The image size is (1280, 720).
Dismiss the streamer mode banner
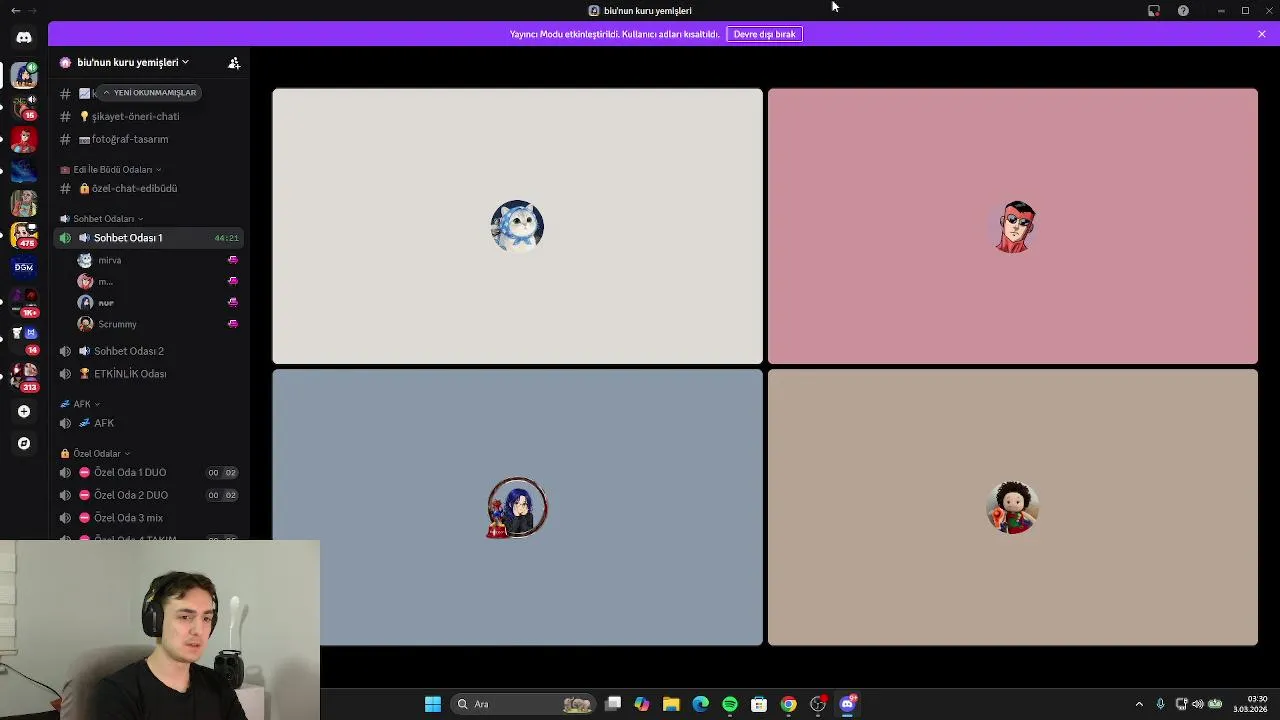[x=1262, y=34]
